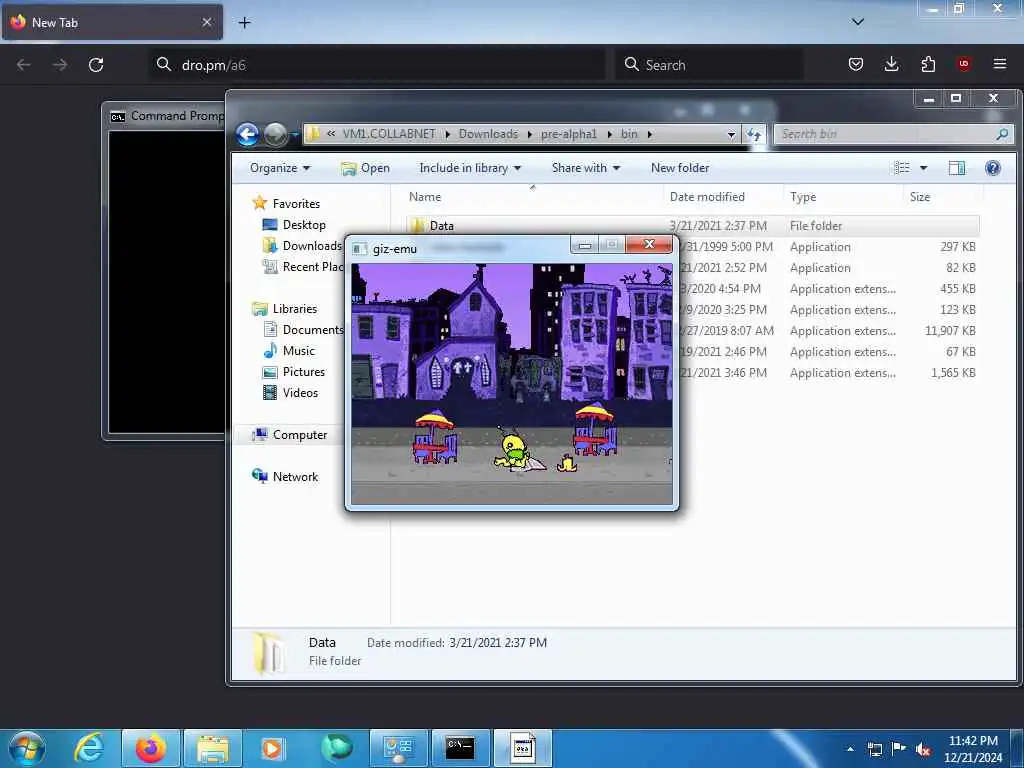Click the Command Prompt window title bar
The height and width of the screenshot is (768, 1024).
tap(166, 116)
